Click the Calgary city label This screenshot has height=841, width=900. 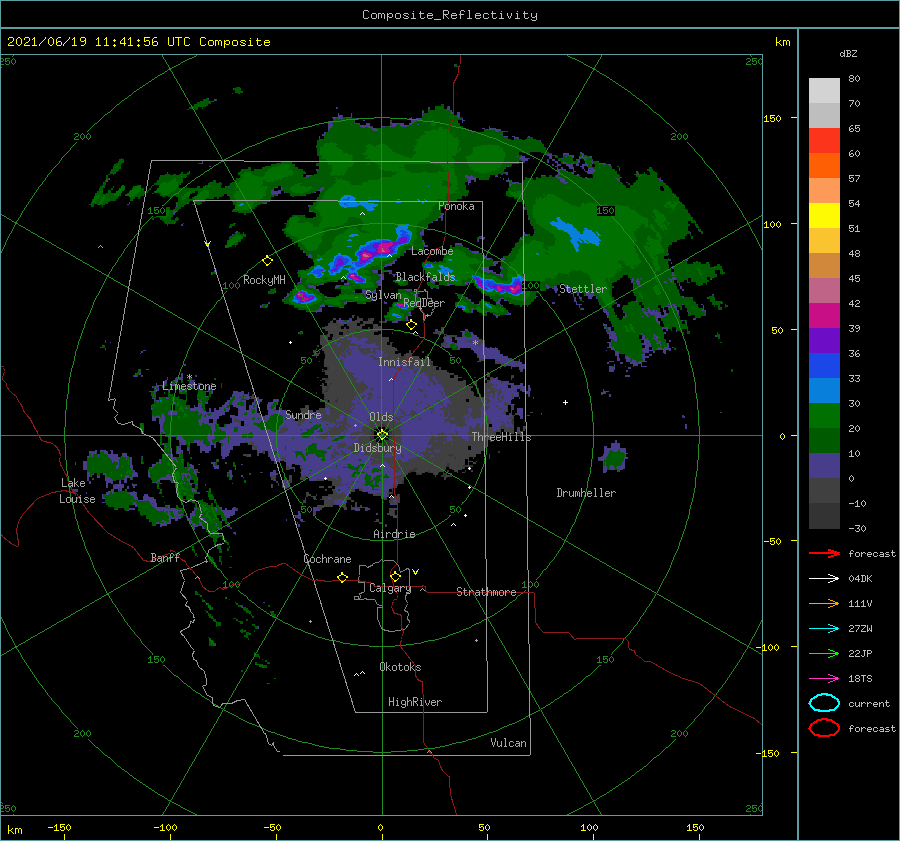[390, 588]
